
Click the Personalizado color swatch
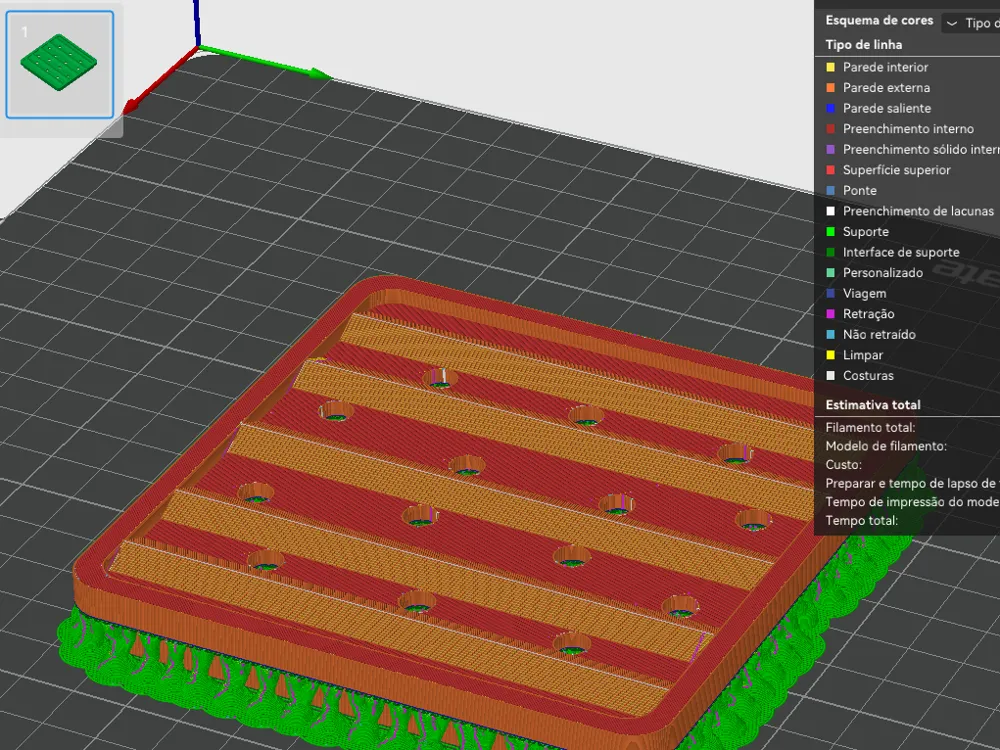[x=830, y=272]
